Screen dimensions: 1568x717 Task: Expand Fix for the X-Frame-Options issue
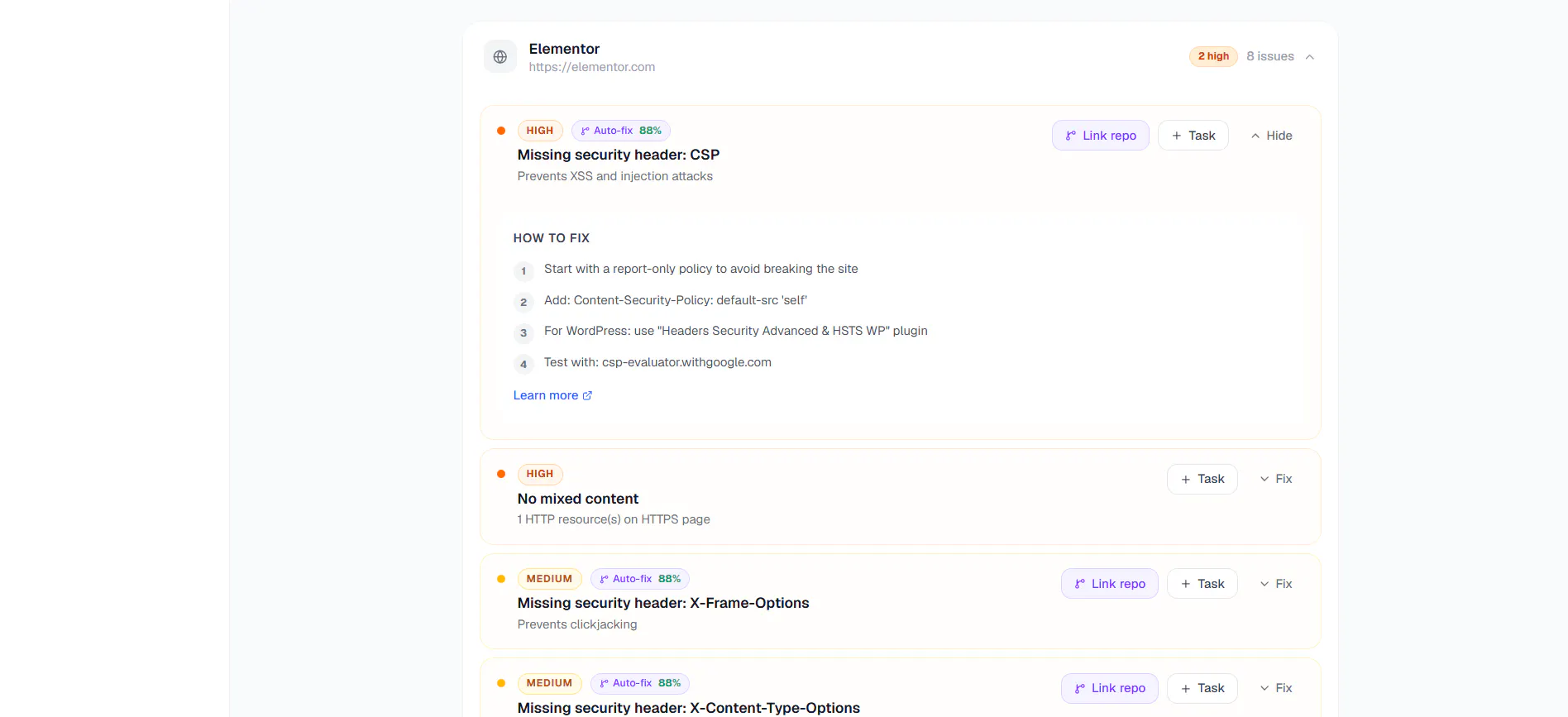(x=1275, y=584)
